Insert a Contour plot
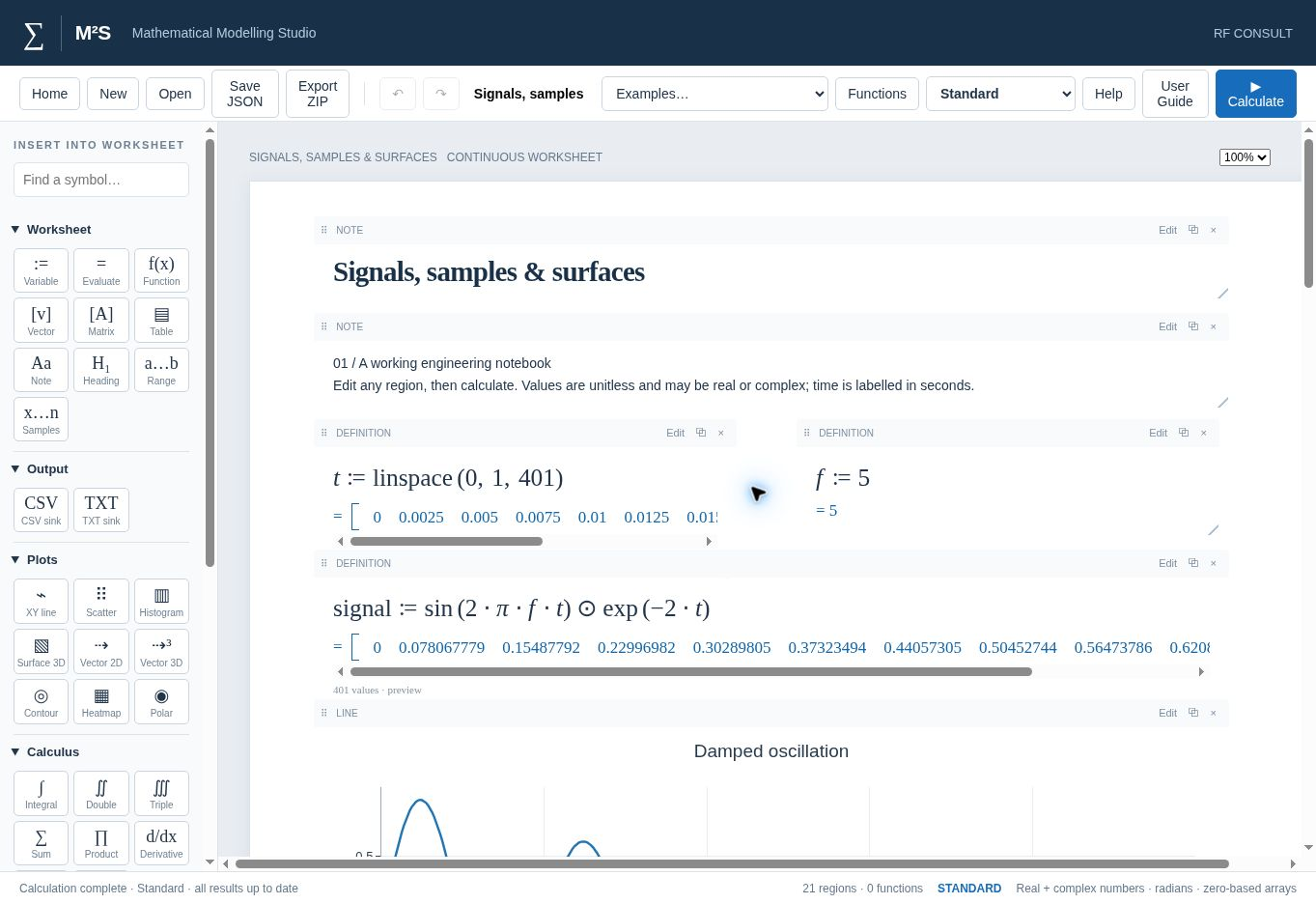Viewport: 1316px width, 904px height. click(41, 701)
